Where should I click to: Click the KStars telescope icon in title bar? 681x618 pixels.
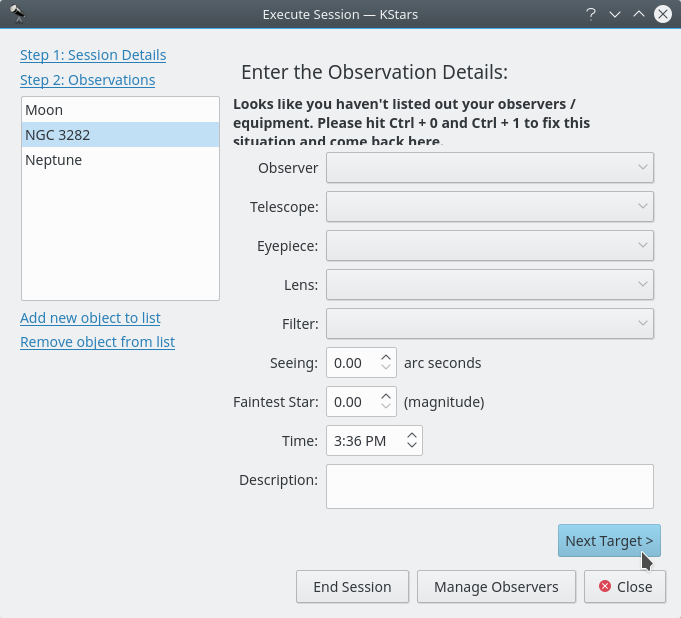[17, 14]
